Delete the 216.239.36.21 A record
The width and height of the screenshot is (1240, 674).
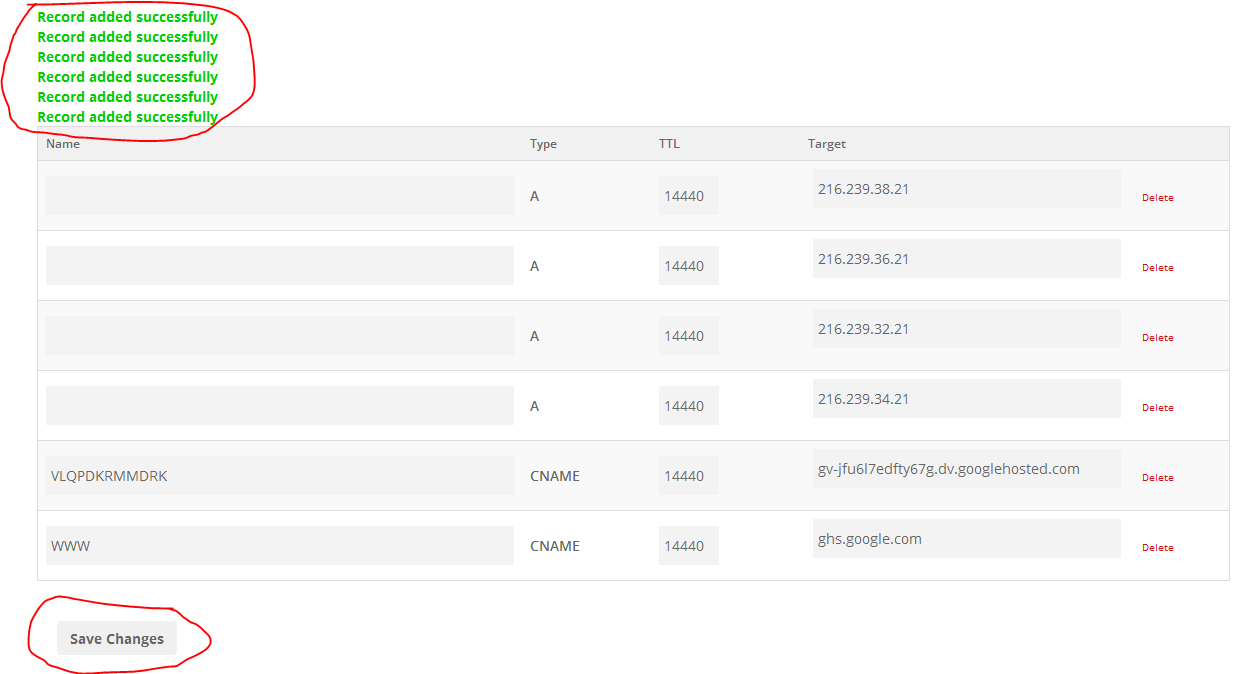click(x=1157, y=268)
